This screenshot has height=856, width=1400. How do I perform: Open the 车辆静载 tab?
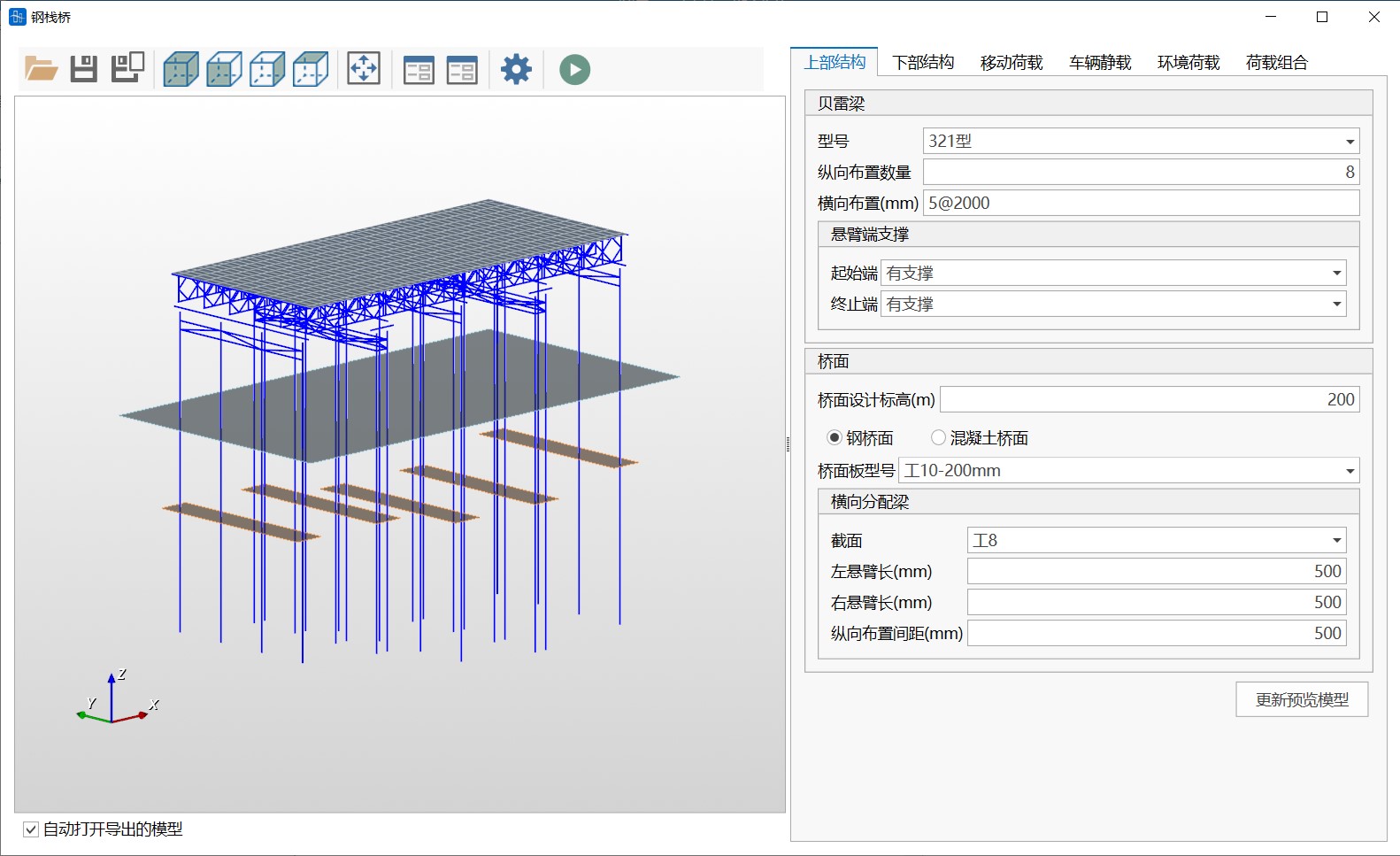tap(1100, 63)
